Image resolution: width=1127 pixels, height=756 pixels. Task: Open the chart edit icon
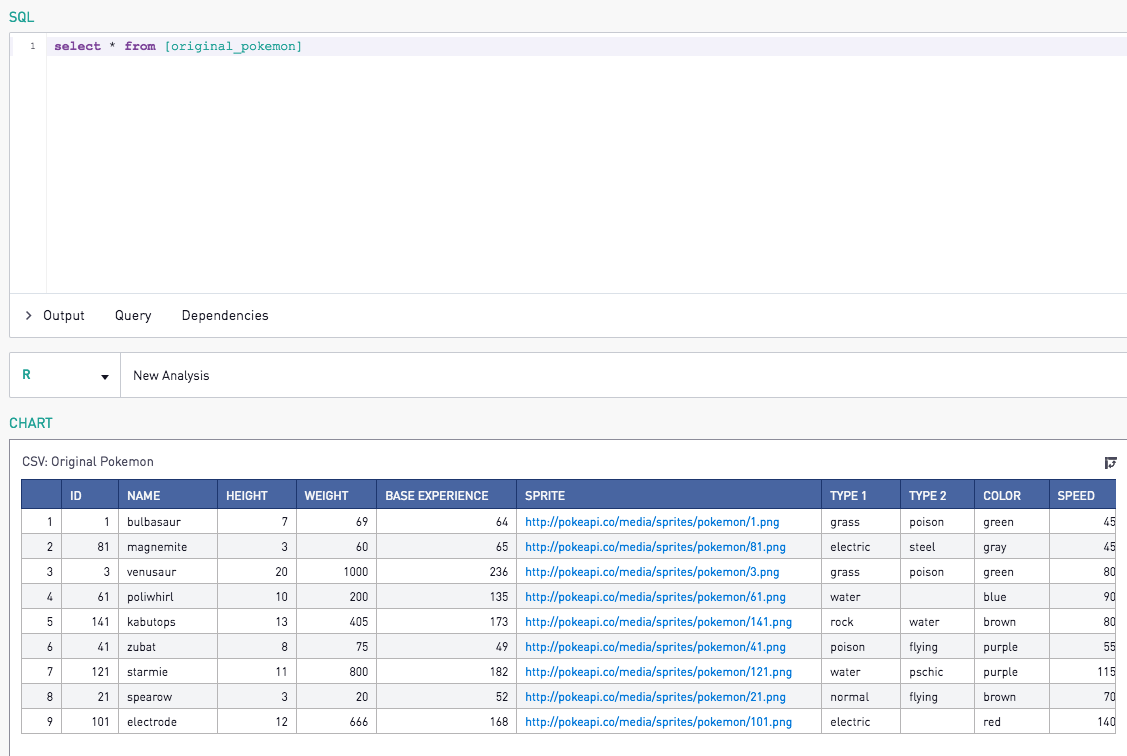(x=1110, y=463)
